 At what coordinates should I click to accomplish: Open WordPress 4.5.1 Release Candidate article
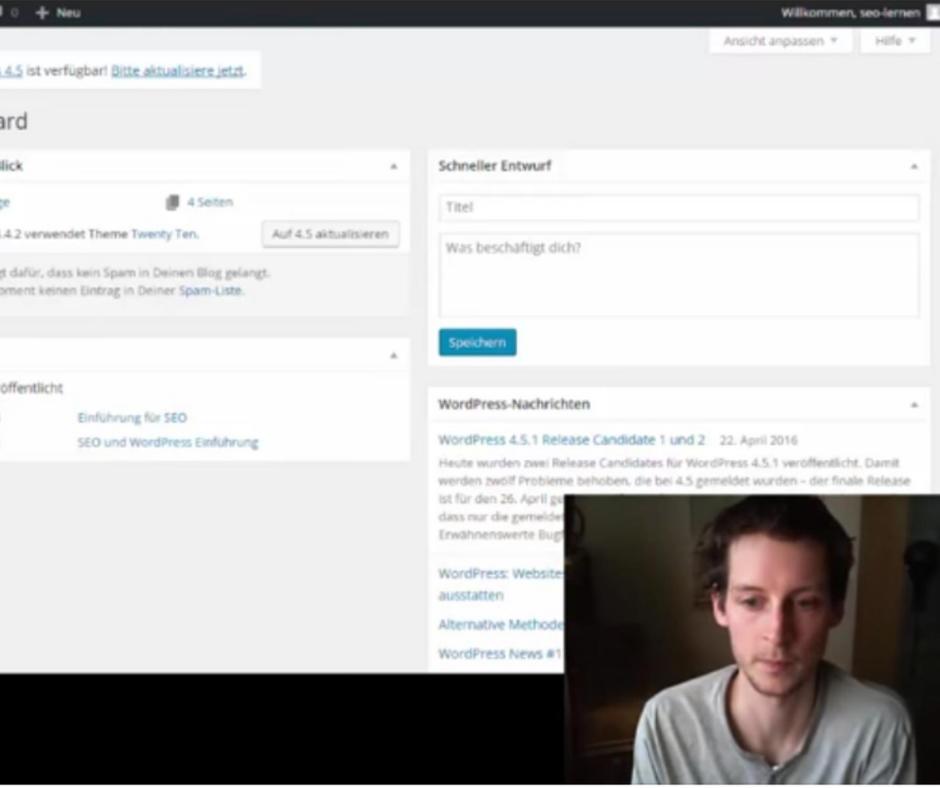point(571,440)
